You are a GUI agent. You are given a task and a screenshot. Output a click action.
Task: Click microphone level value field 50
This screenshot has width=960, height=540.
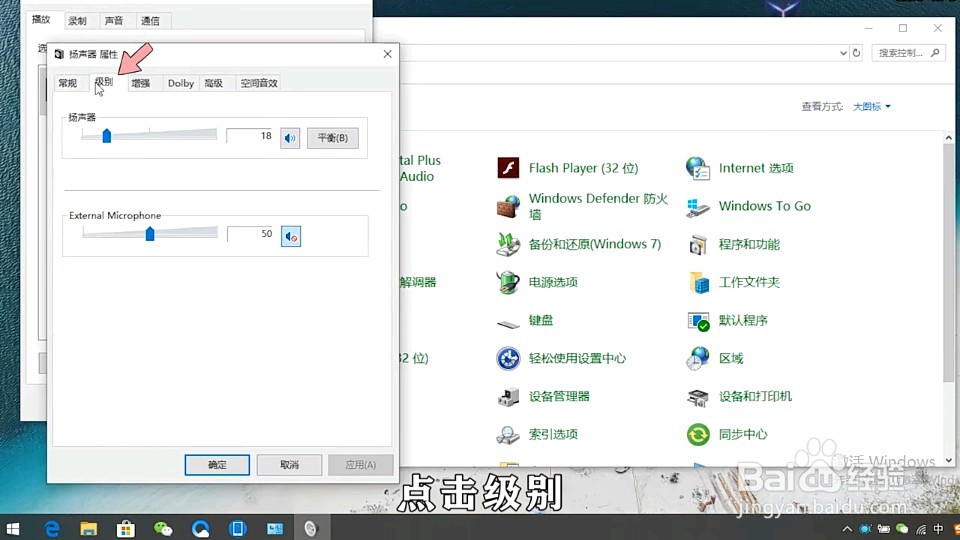pos(250,234)
